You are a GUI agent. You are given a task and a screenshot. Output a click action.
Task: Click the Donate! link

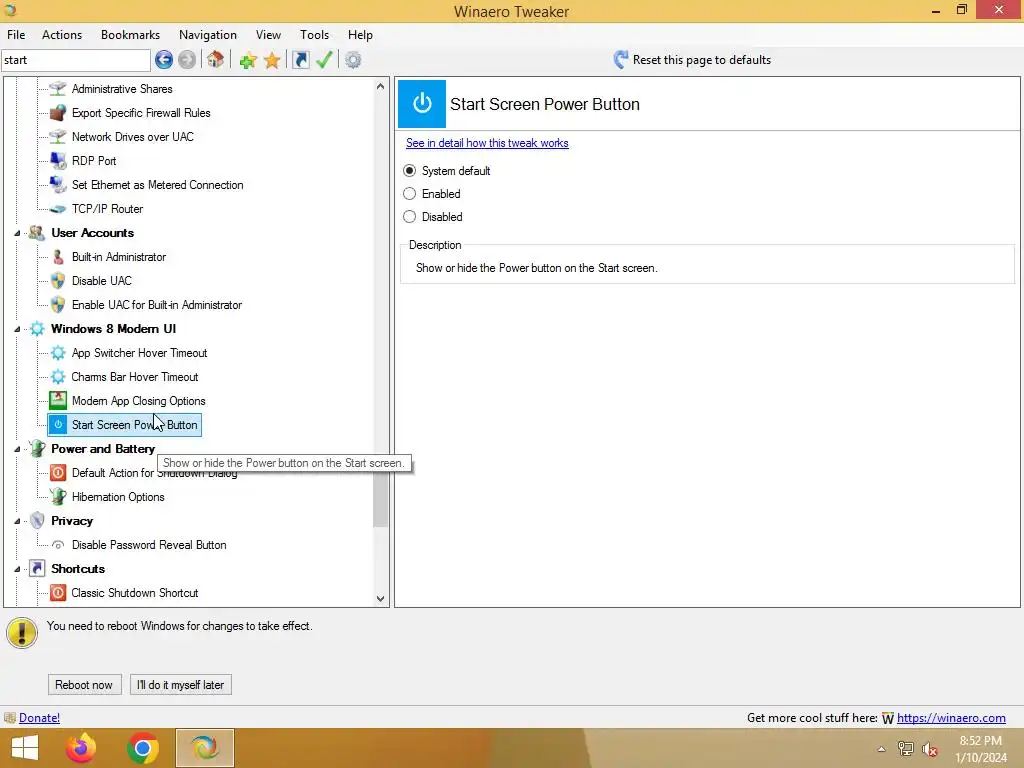tap(39, 718)
